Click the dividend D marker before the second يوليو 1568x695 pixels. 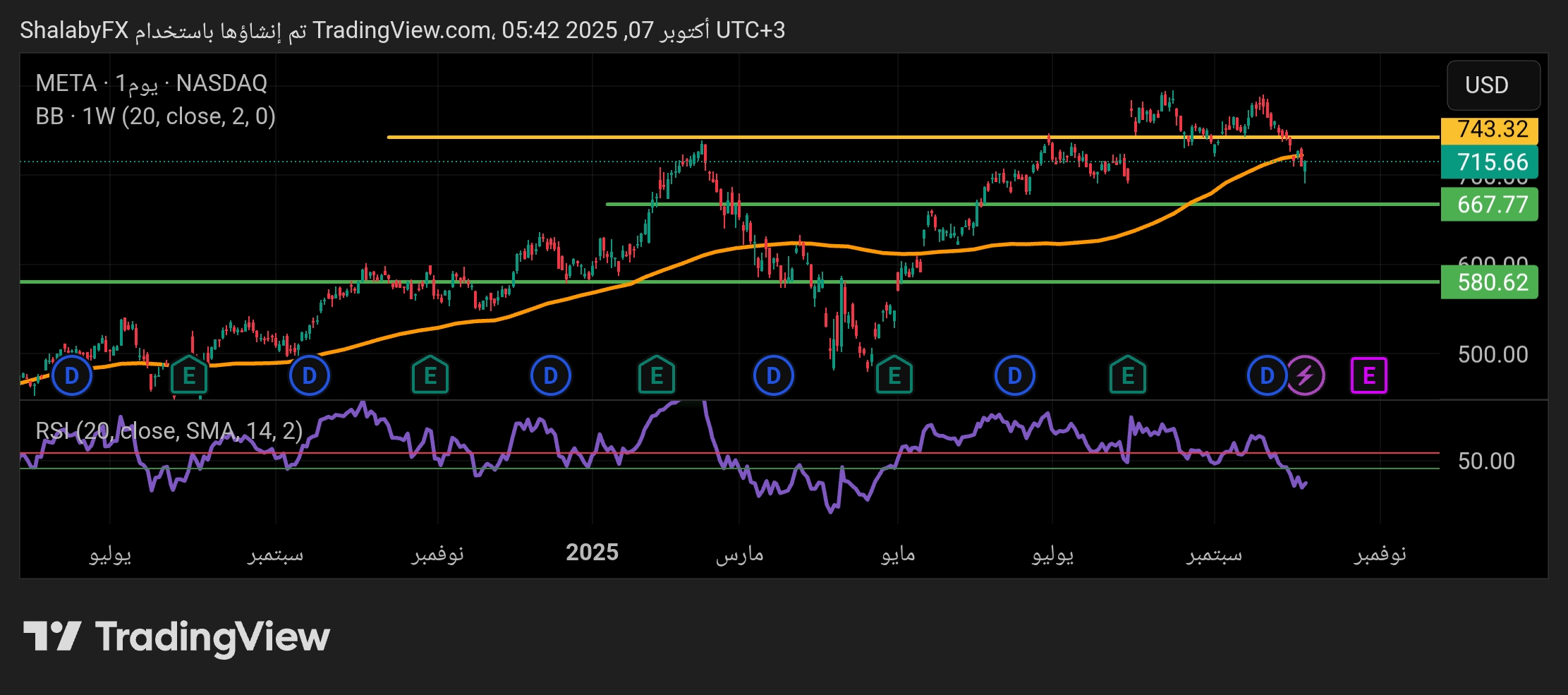(1014, 376)
